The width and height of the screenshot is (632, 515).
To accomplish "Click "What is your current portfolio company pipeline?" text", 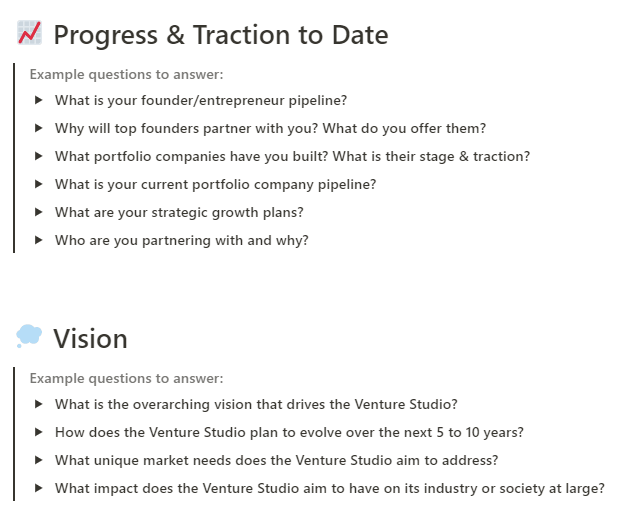I will [215, 184].
